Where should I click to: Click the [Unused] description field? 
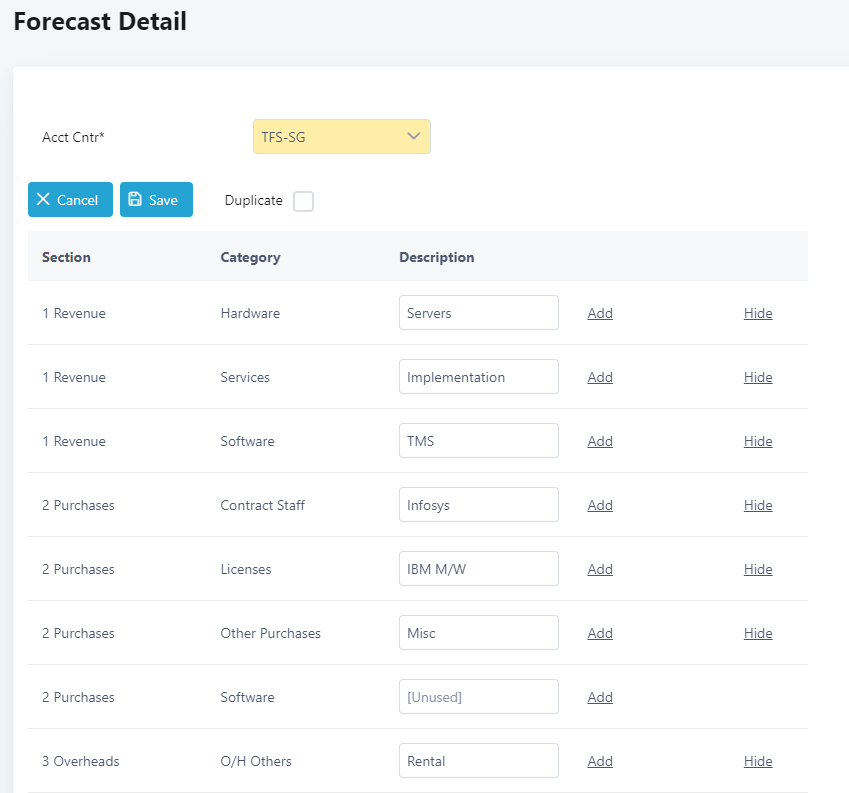click(x=478, y=697)
